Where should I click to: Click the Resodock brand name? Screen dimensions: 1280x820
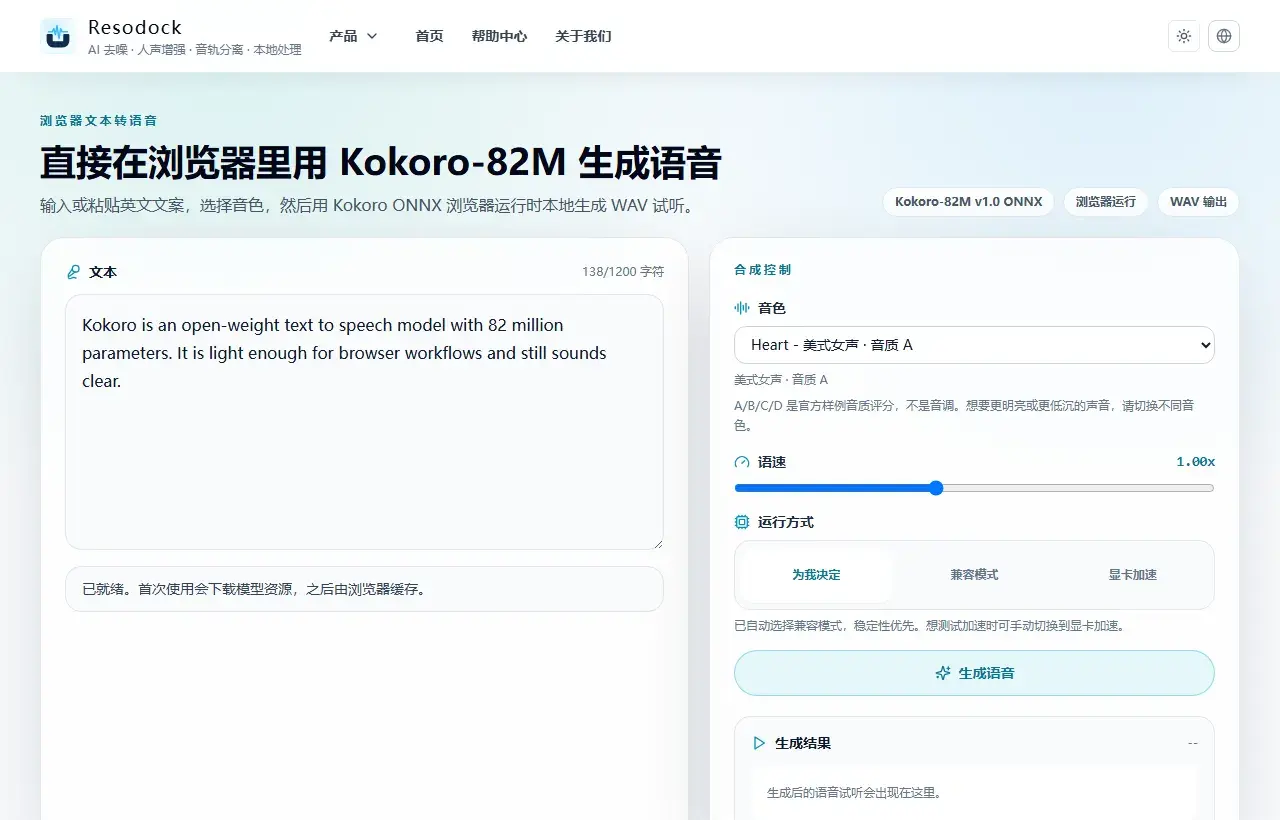[x=135, y=27]
